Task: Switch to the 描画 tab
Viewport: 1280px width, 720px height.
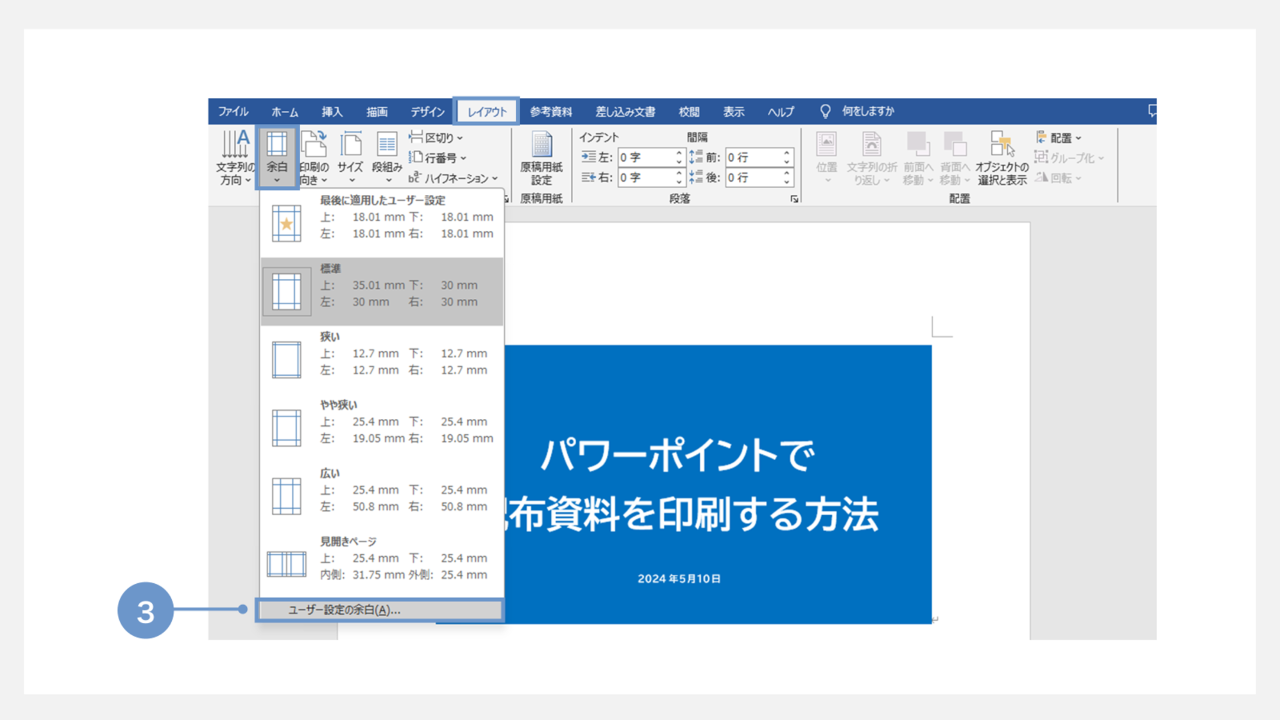Action: [376, 112]
